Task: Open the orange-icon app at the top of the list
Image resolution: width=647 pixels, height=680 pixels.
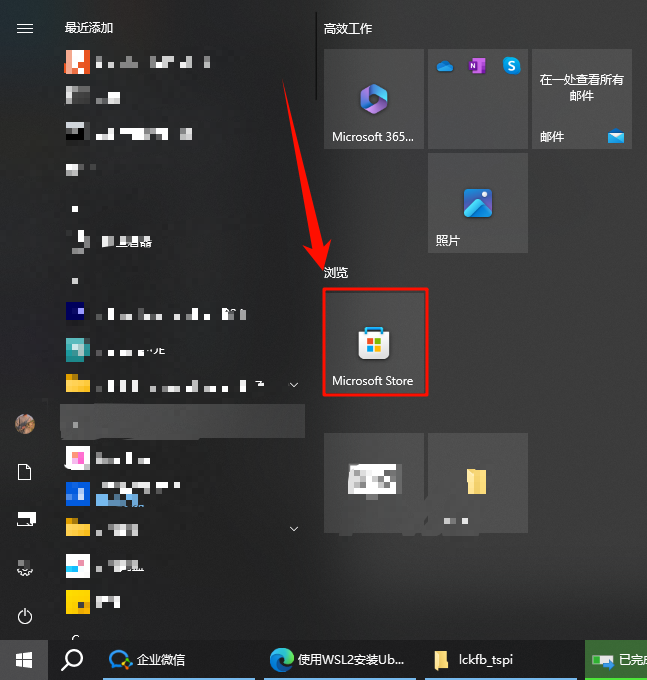Action: 183,62
